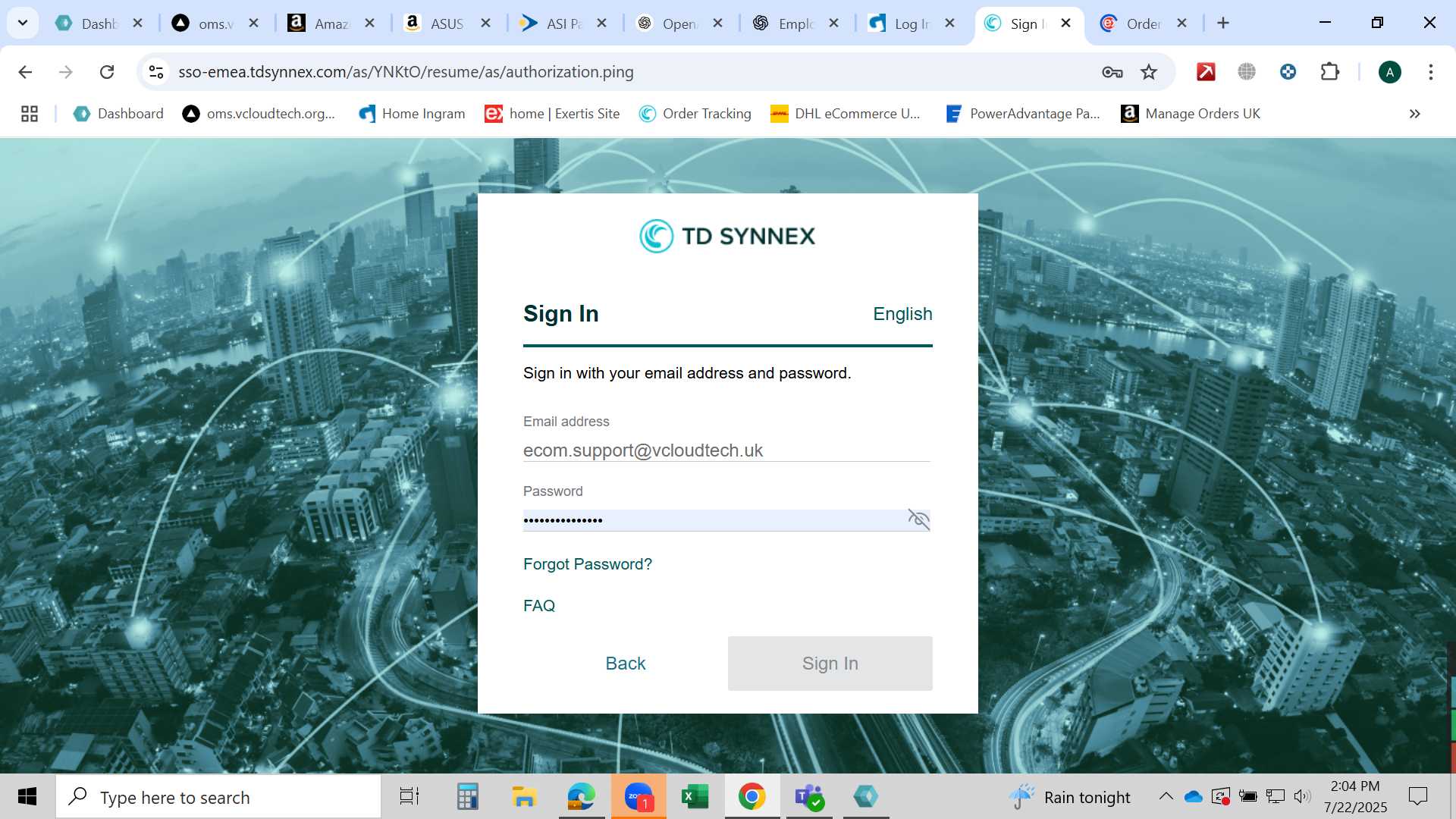Open the Rain tonight weather widget

pos(1069,797)
